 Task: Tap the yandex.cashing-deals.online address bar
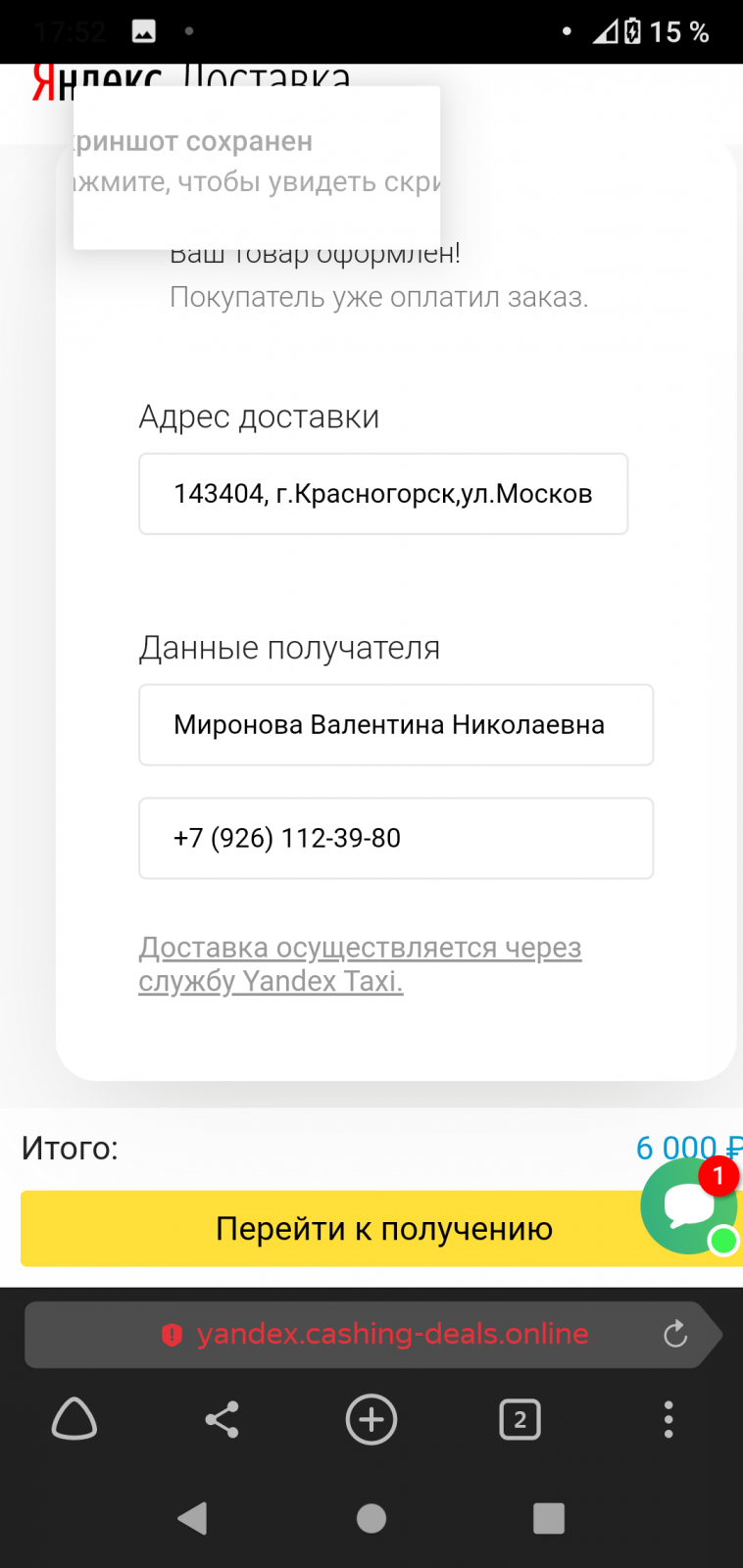click(x=392, y=1334)
